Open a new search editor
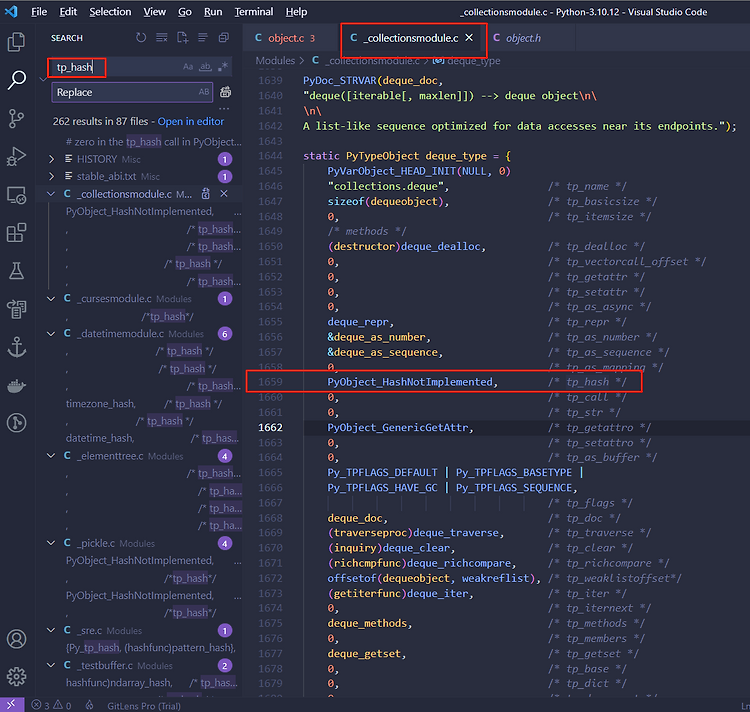 pos(182,37)
